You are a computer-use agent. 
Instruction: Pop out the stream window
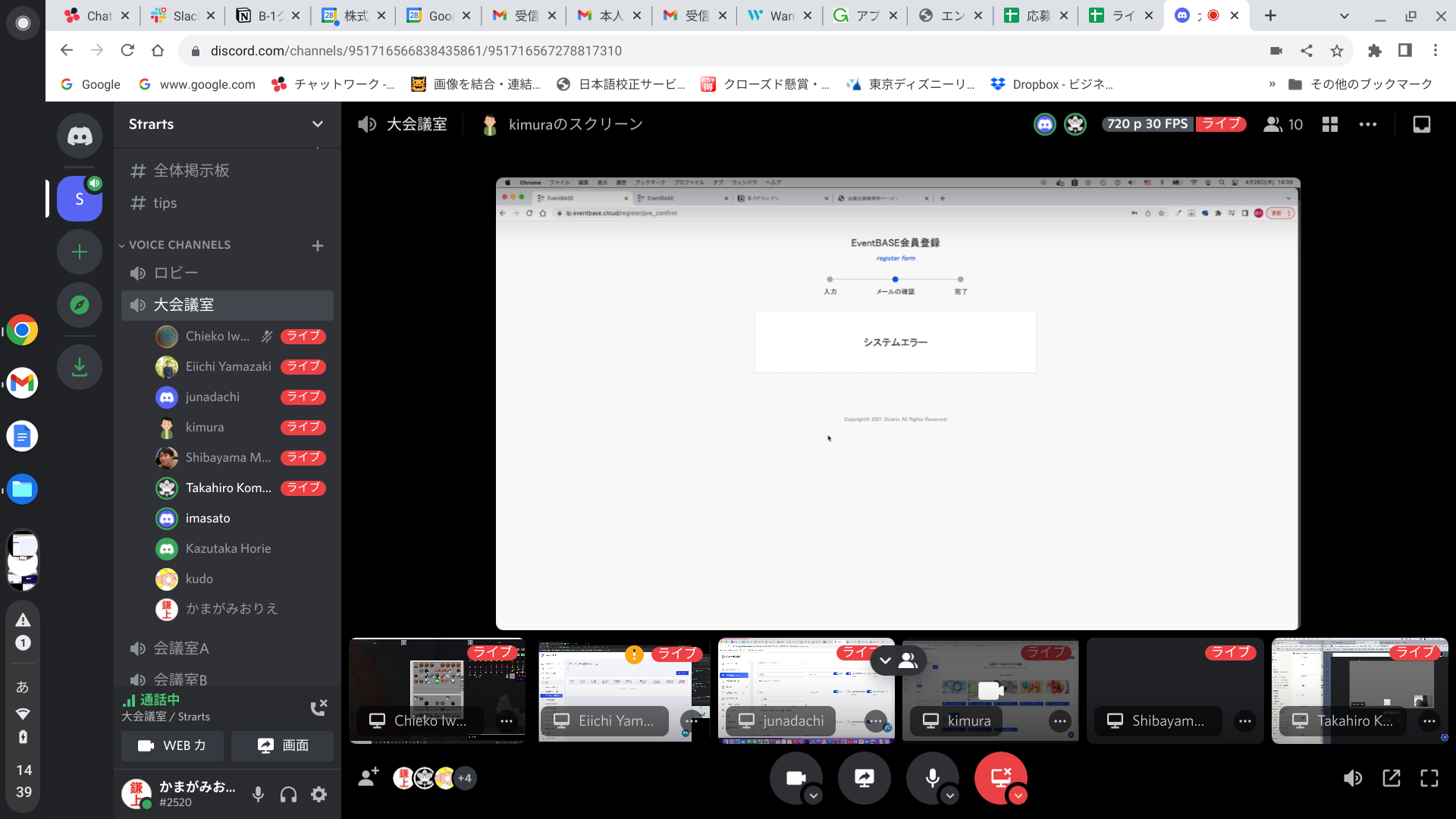tap(1392, 778)
